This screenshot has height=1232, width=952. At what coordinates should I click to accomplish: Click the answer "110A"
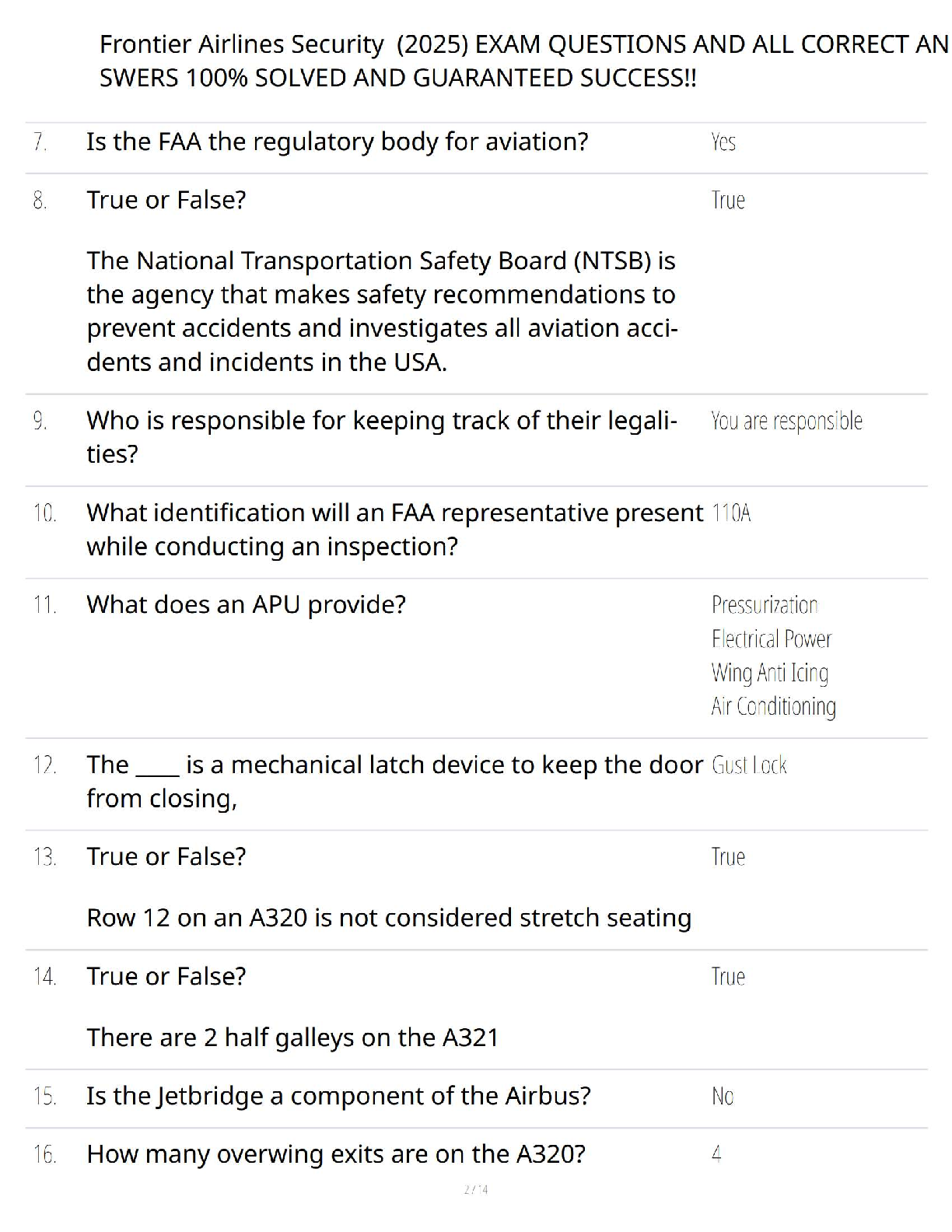731,513
